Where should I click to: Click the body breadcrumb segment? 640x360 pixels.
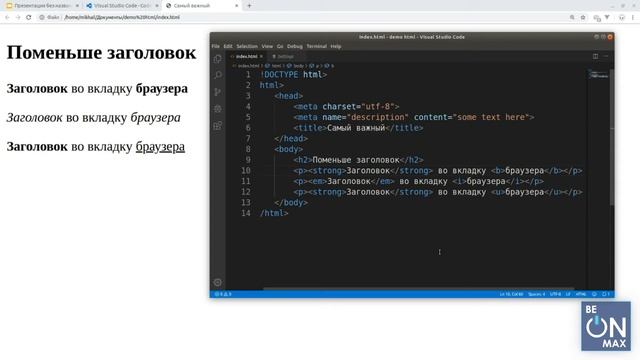tap(298, 66)
